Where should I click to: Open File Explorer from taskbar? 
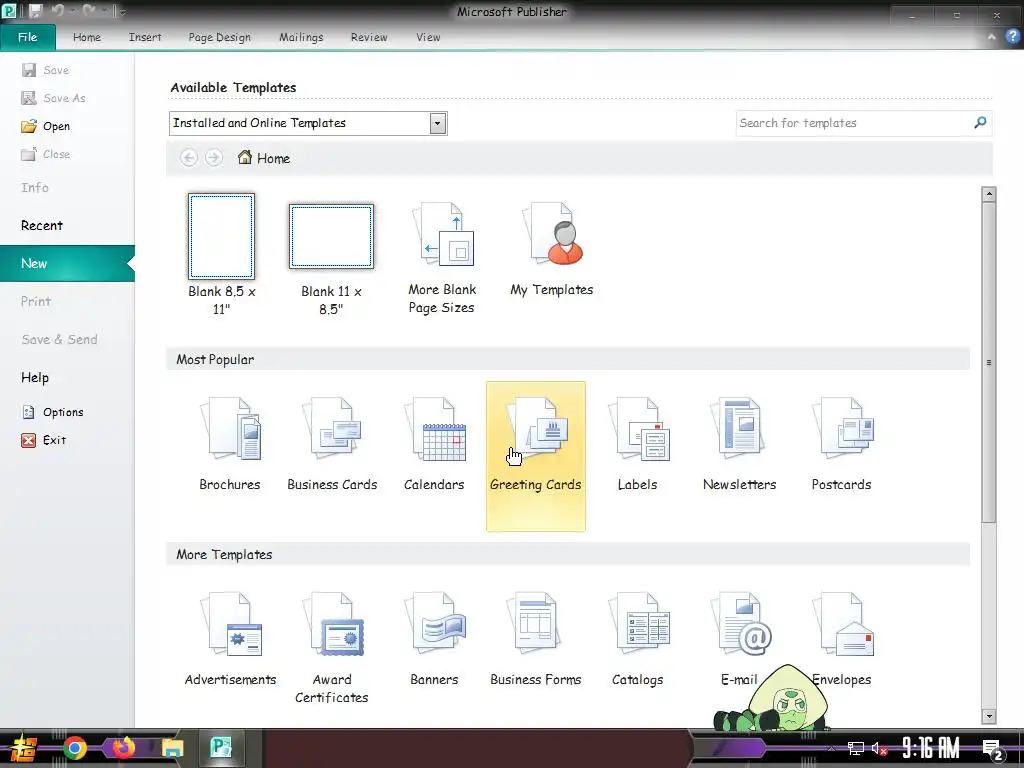[x=173, y=748]
